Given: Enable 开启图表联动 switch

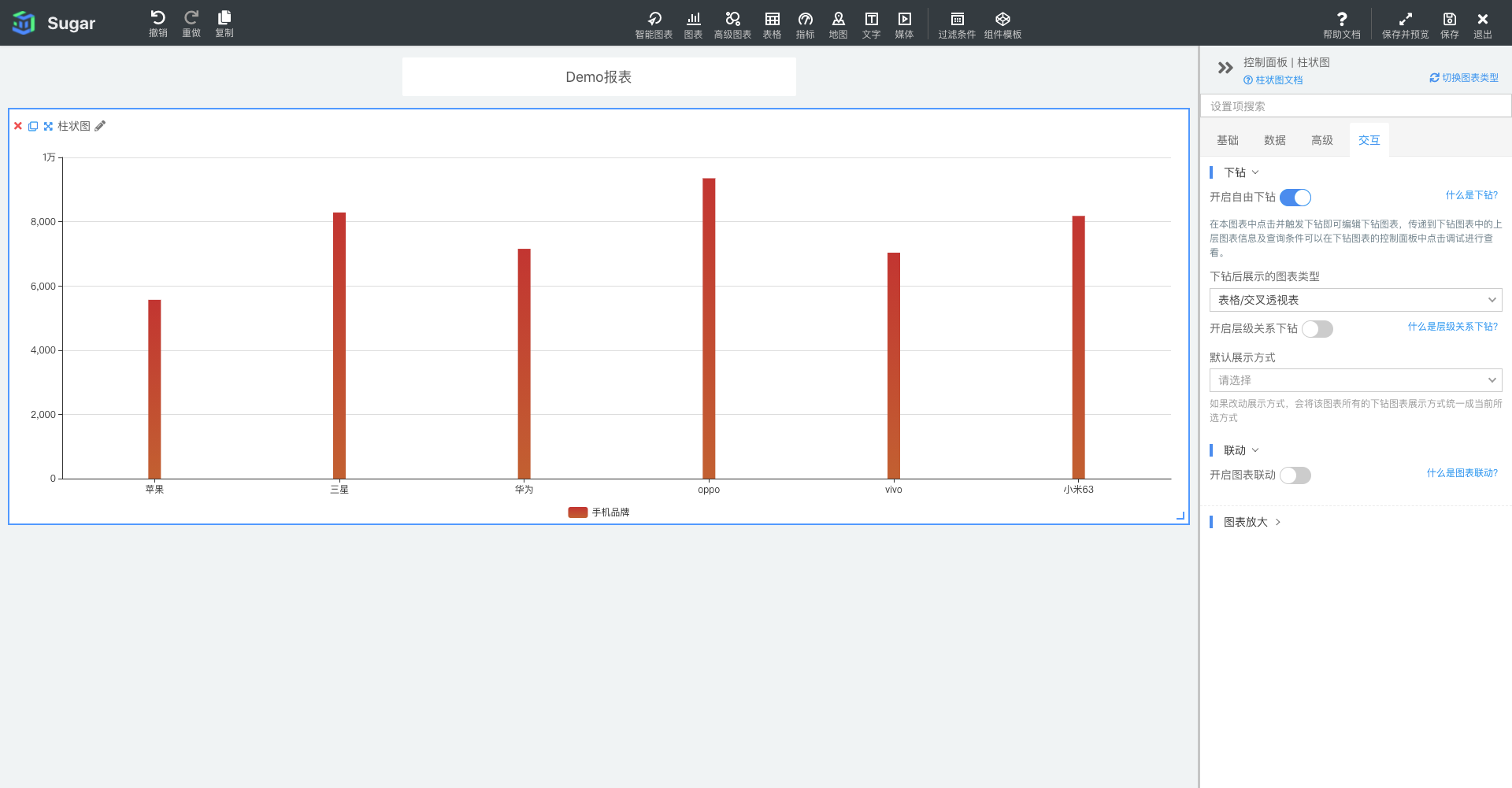Looking at the screenshot, I should tap(1295, 475).
